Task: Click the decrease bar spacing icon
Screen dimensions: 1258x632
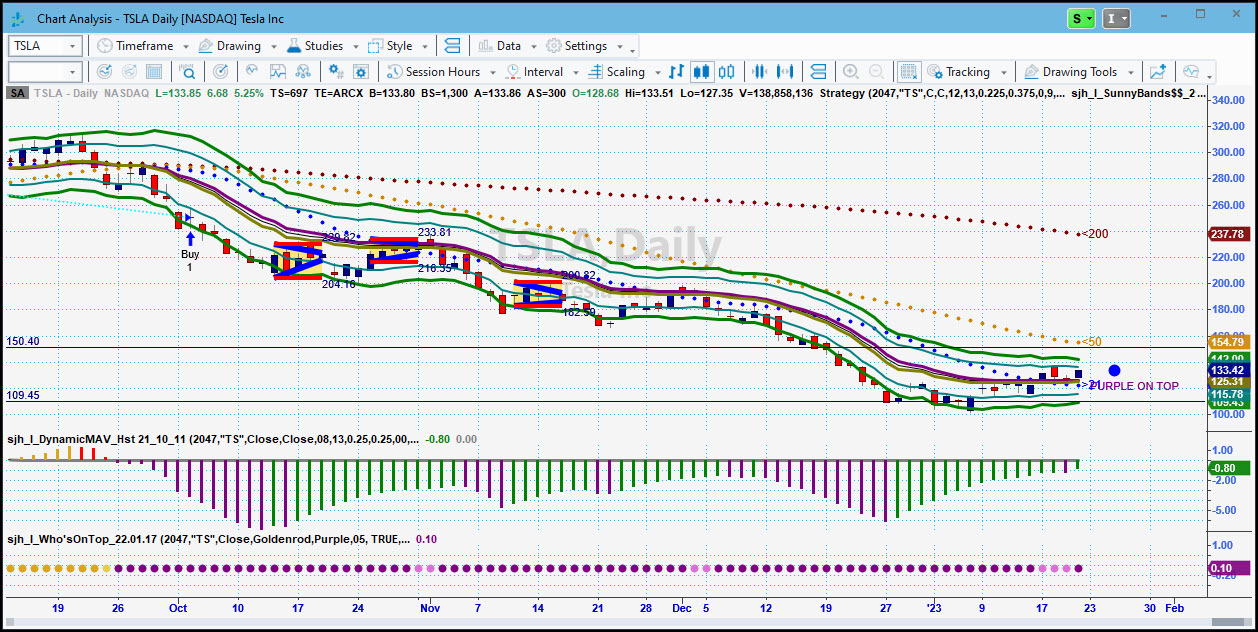Action: coord(760,72)
